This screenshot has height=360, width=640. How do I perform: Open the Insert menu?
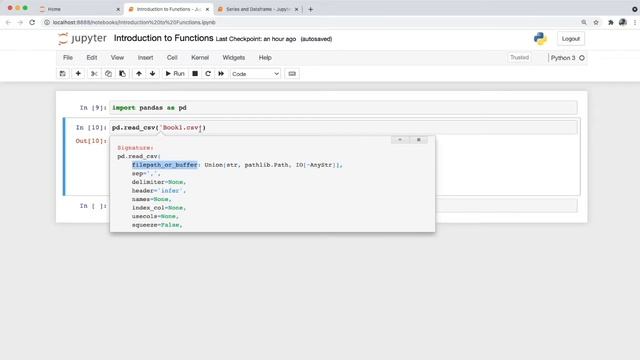(x=145, y=58)
